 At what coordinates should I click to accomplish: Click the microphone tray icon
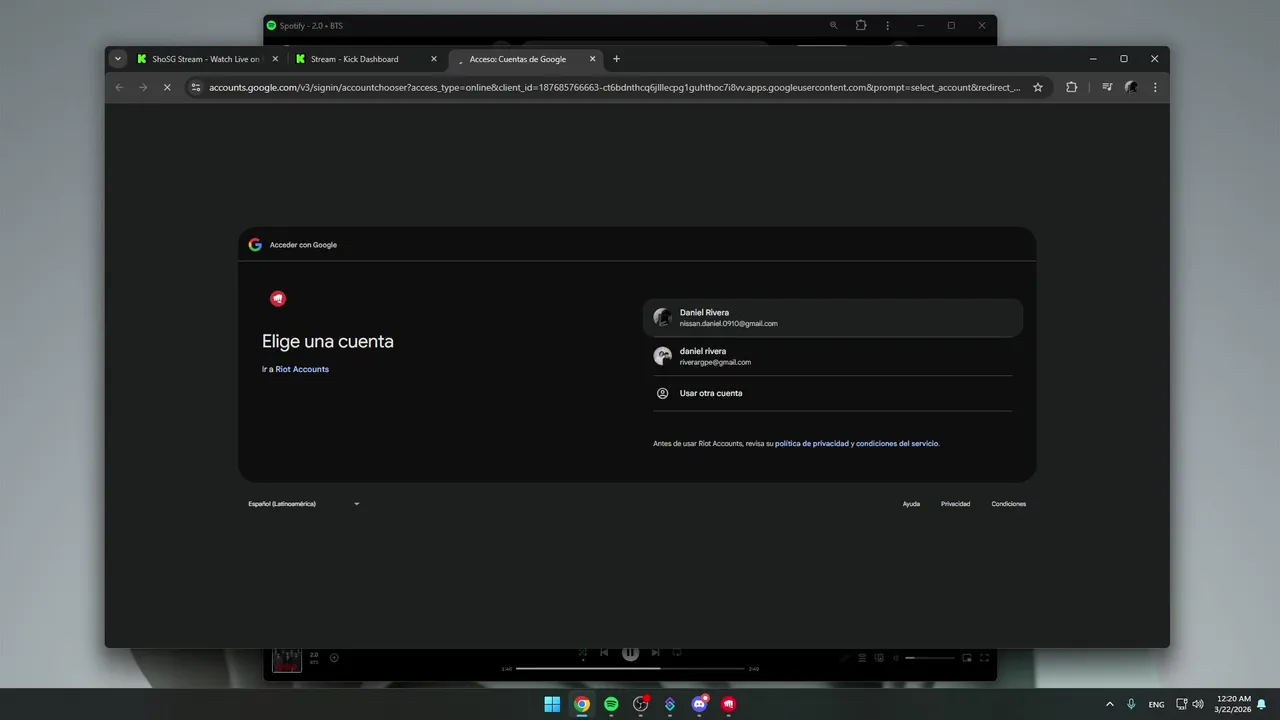click(x=1131, y=704)
